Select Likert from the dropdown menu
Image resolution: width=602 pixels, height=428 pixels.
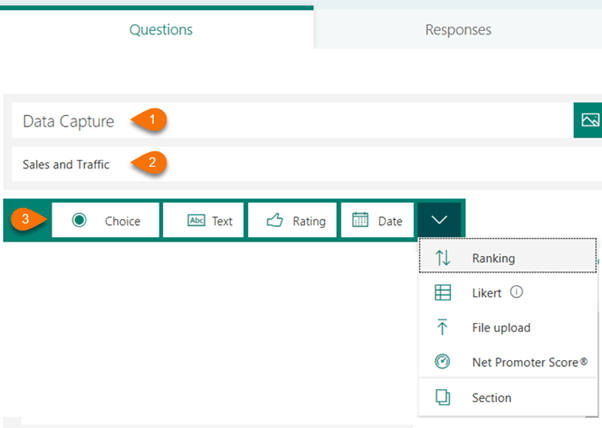[508, 292]
